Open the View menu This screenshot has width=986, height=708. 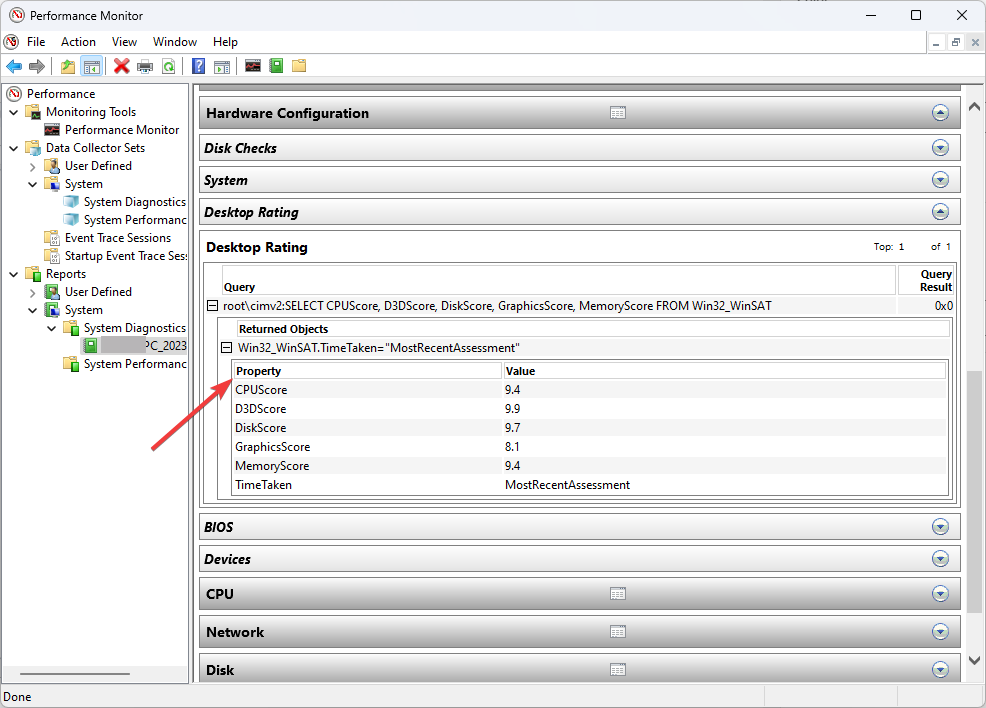click(124, 42)
